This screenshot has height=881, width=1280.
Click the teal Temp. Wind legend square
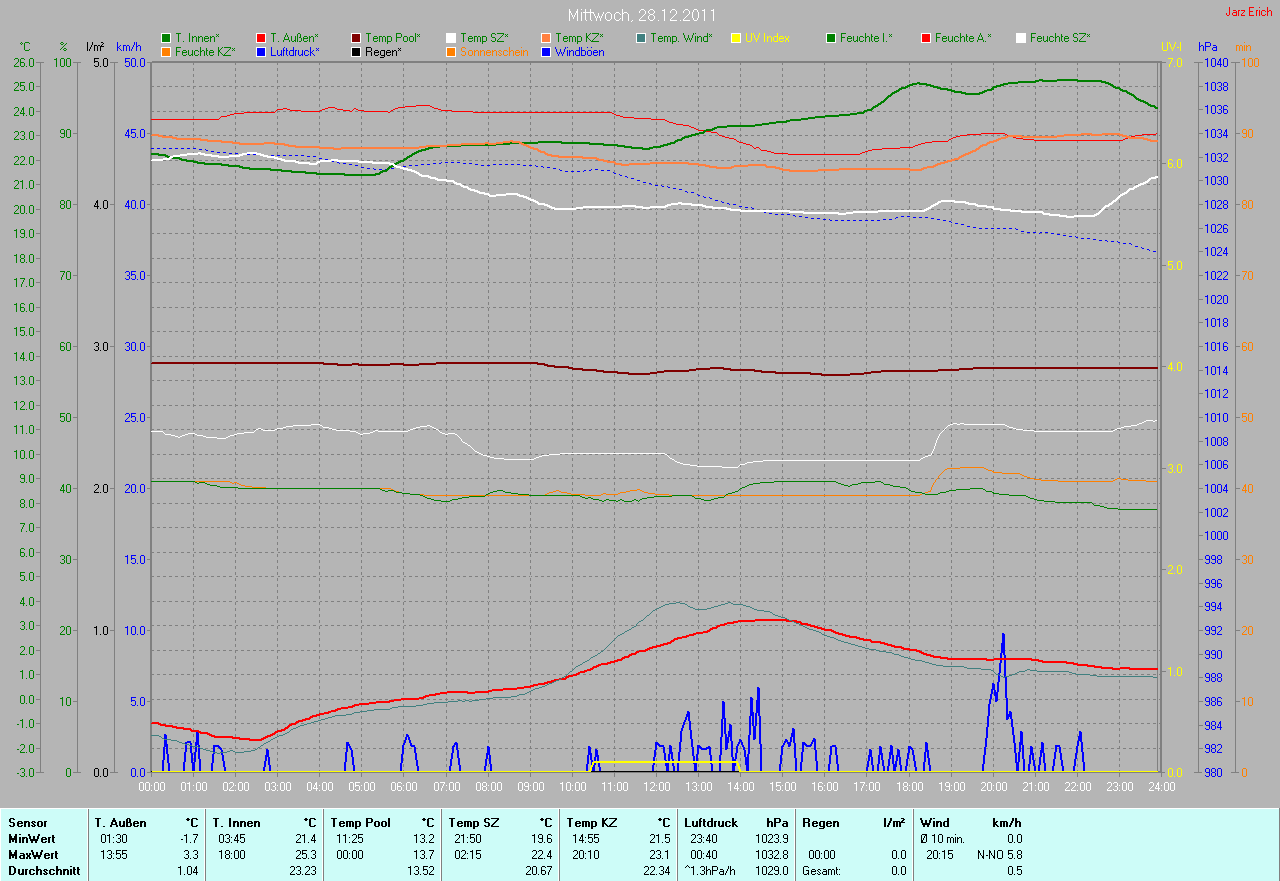coord(641,38)
